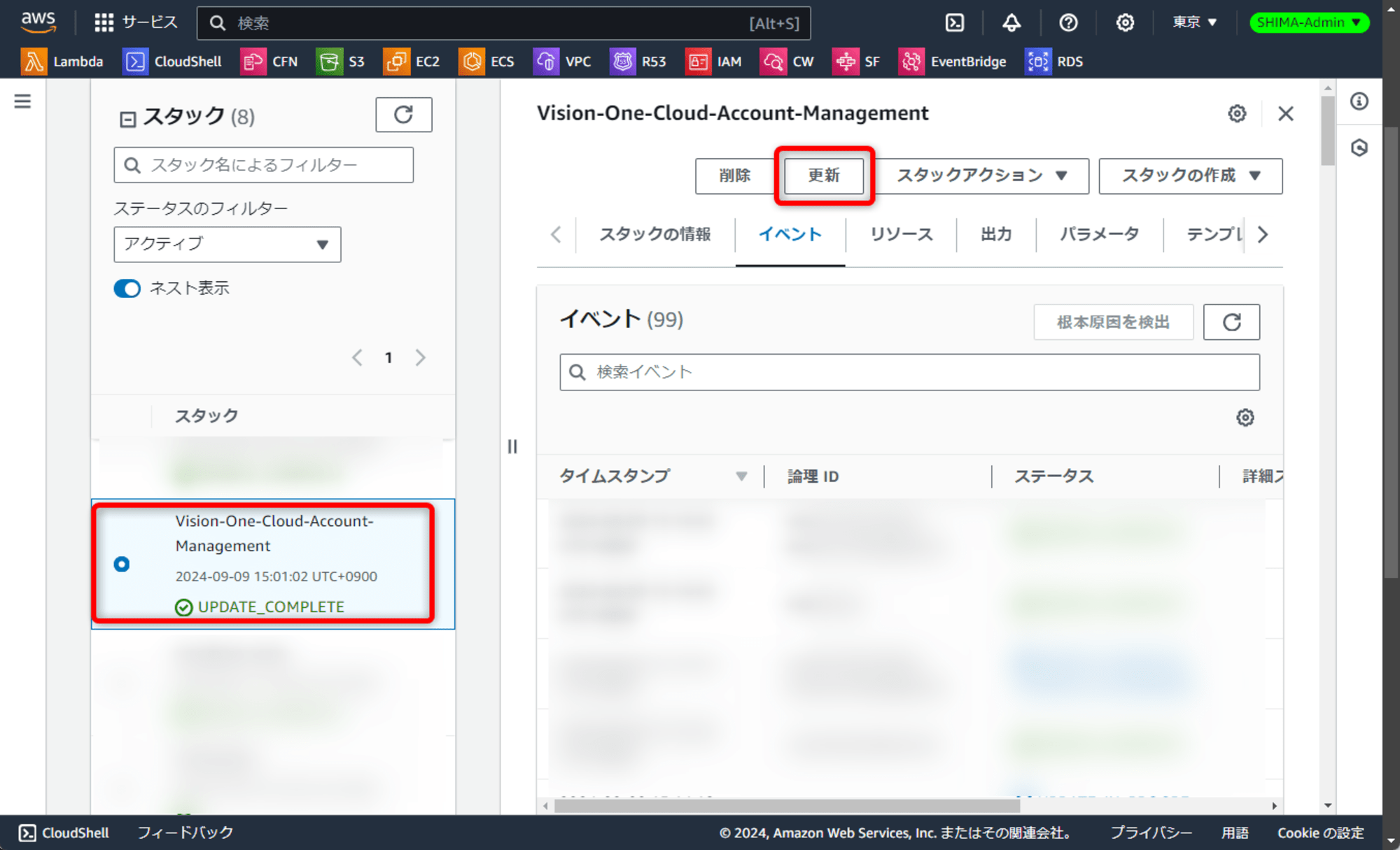
Task: Refresh the stack list
Action: (x=404, y=115)
